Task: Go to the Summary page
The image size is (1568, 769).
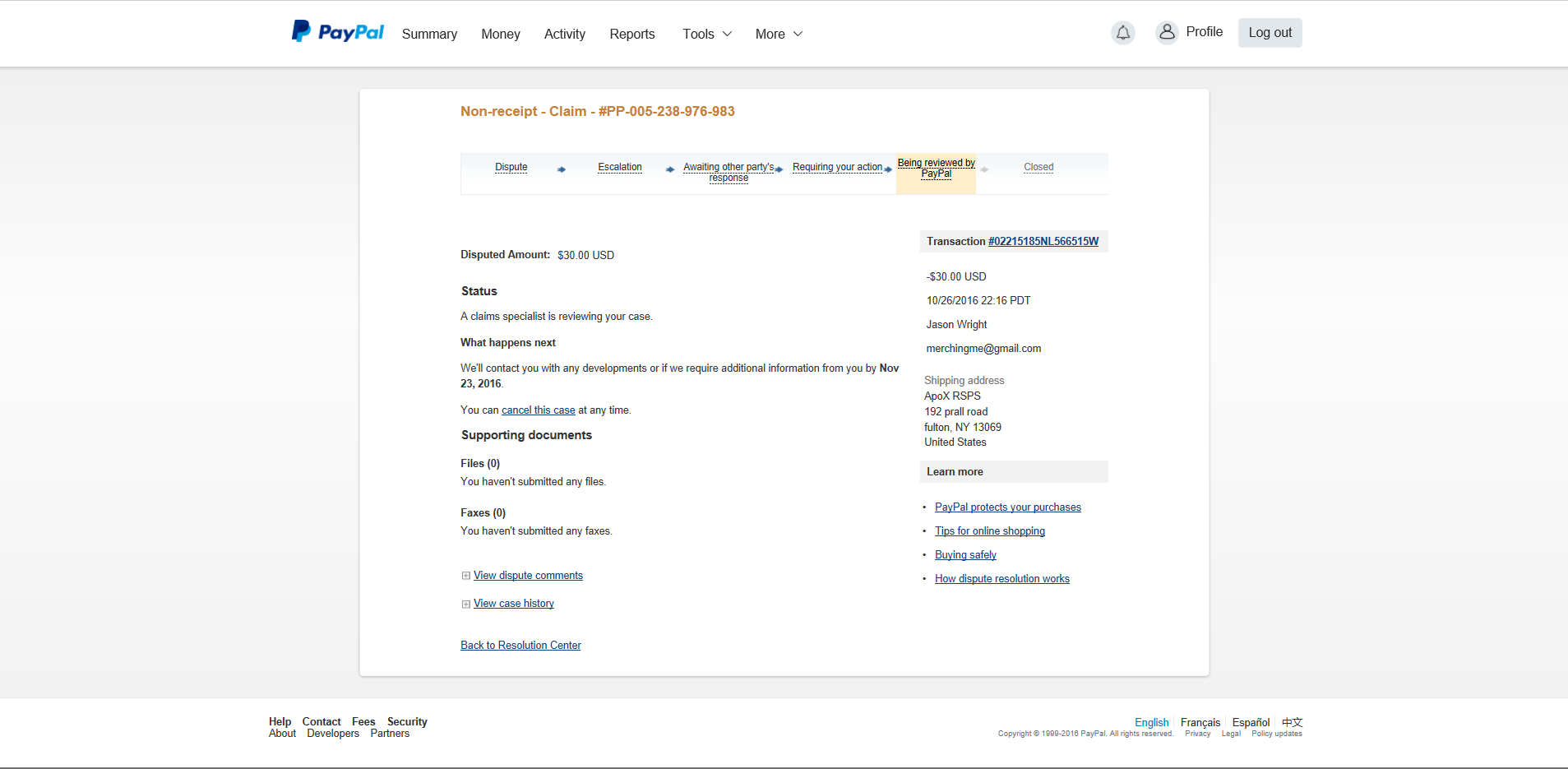Action: [429, 34]
